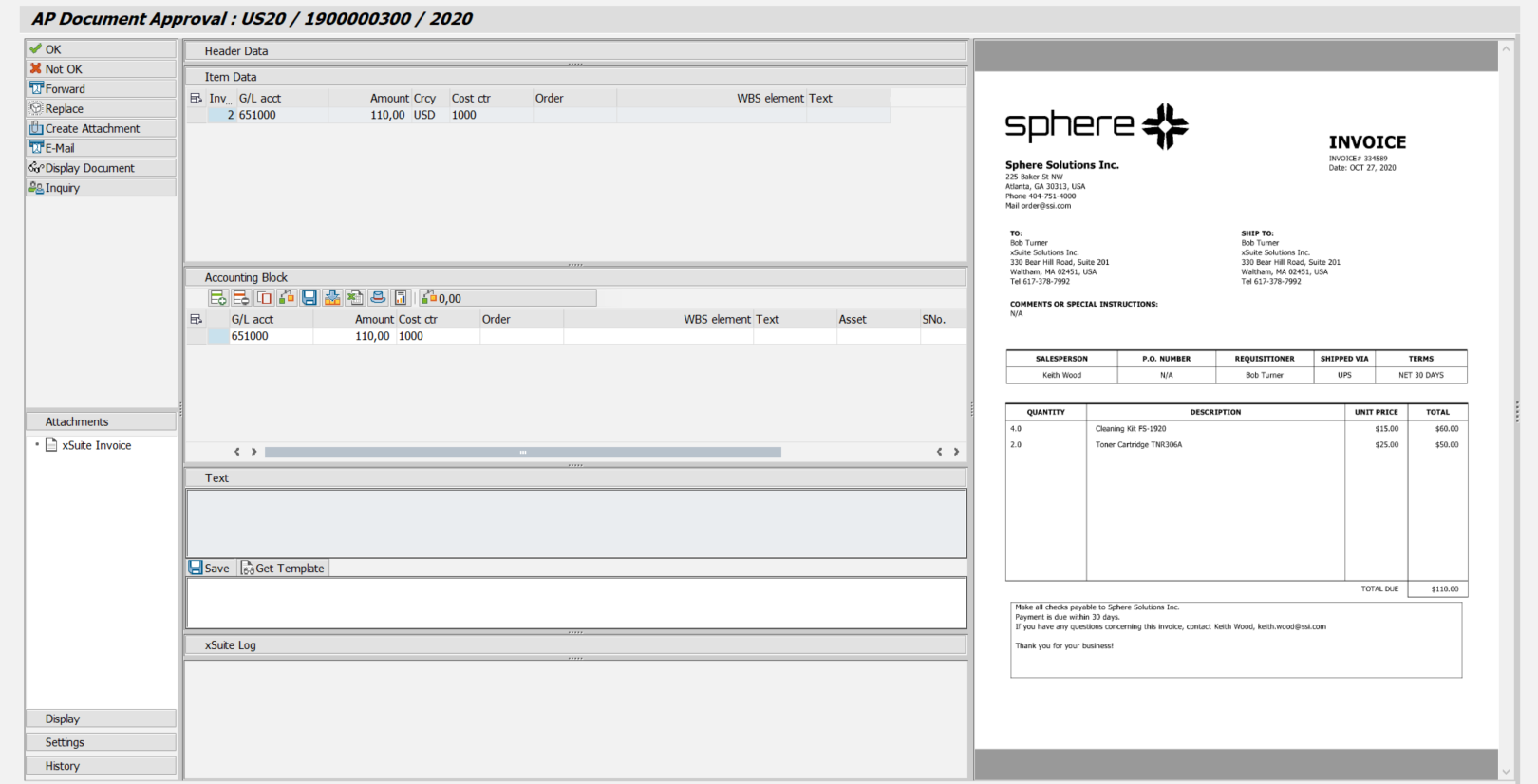Approve the document with OK
The width and height of the screenshot is (1538, 784).
(x=53, y=49)
